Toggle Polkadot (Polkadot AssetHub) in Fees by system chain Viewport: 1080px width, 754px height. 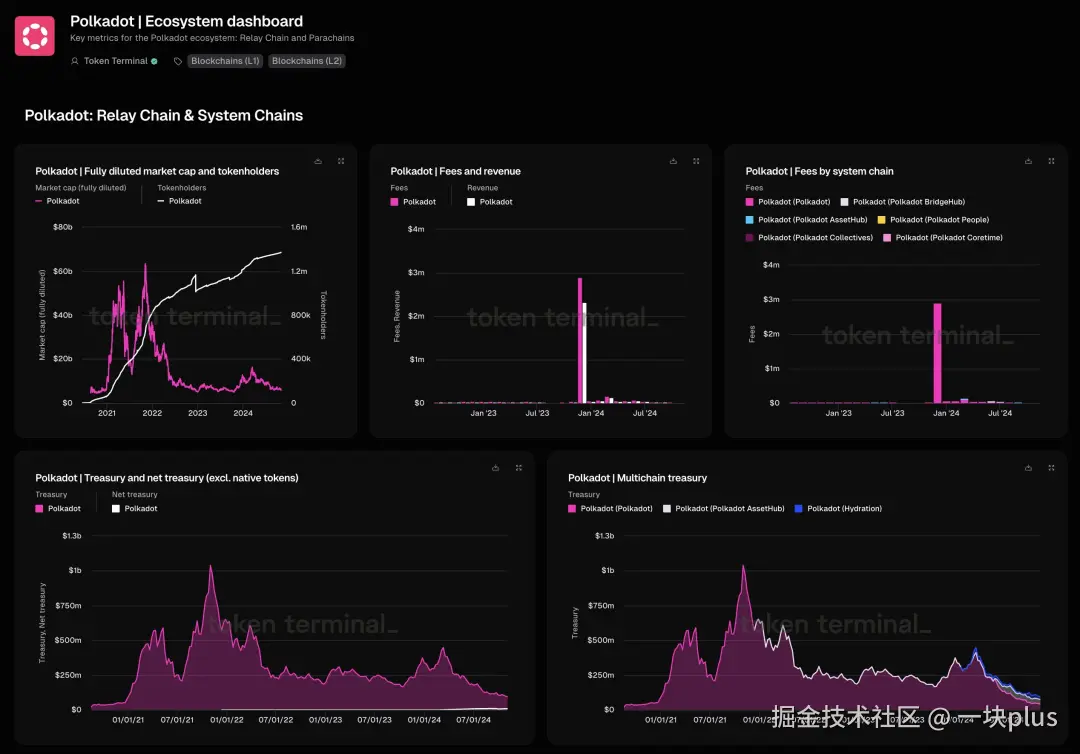pyautogui.click(x=806, y=220)
